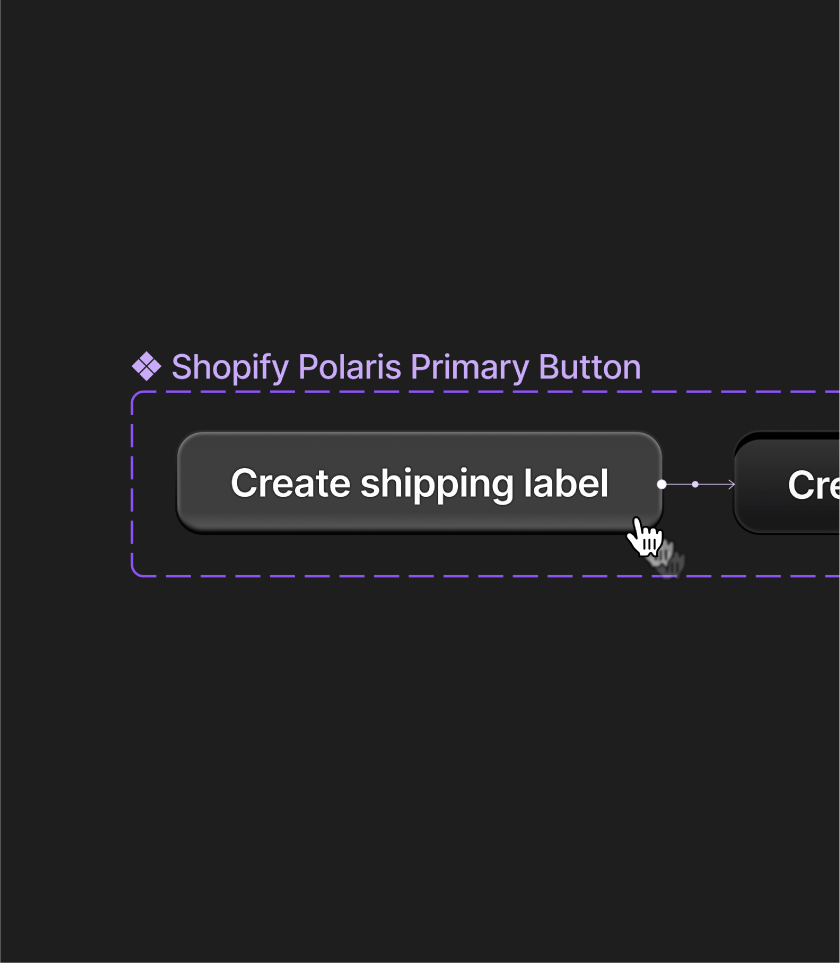The height and width of the screenshot is (963, 840).
Task: Click the word "Primary" in the title
Action: point(470,367)
